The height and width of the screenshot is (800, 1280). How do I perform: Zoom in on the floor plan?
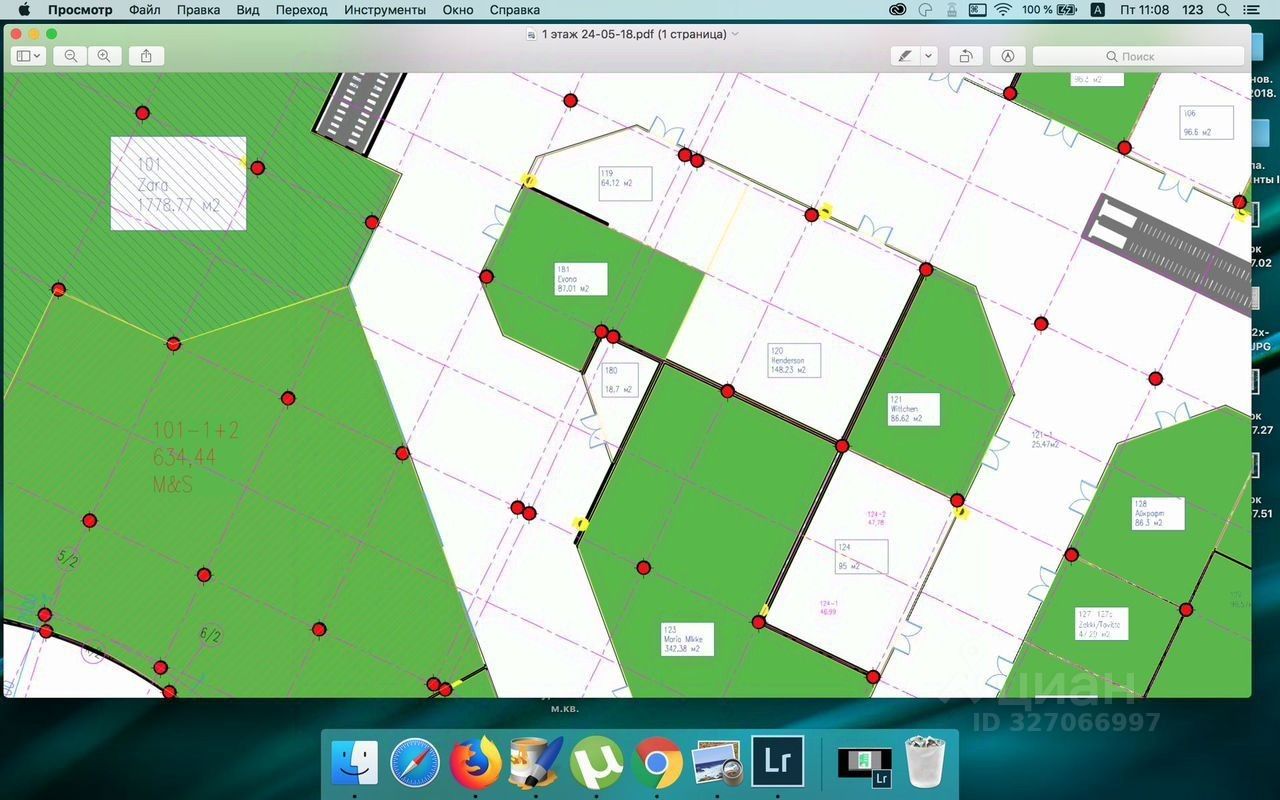coord(104,56)
